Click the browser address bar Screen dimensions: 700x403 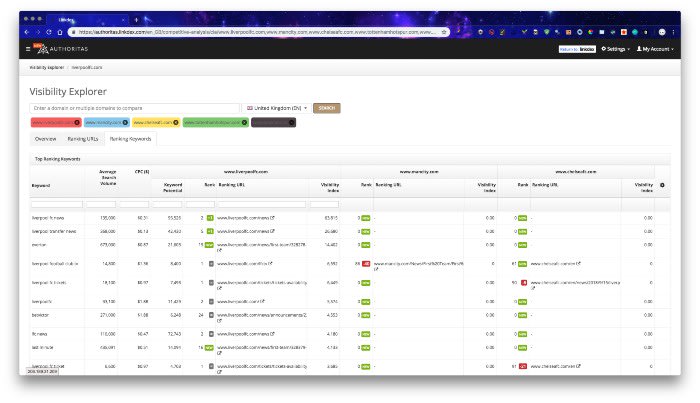(x=257, y=32)
